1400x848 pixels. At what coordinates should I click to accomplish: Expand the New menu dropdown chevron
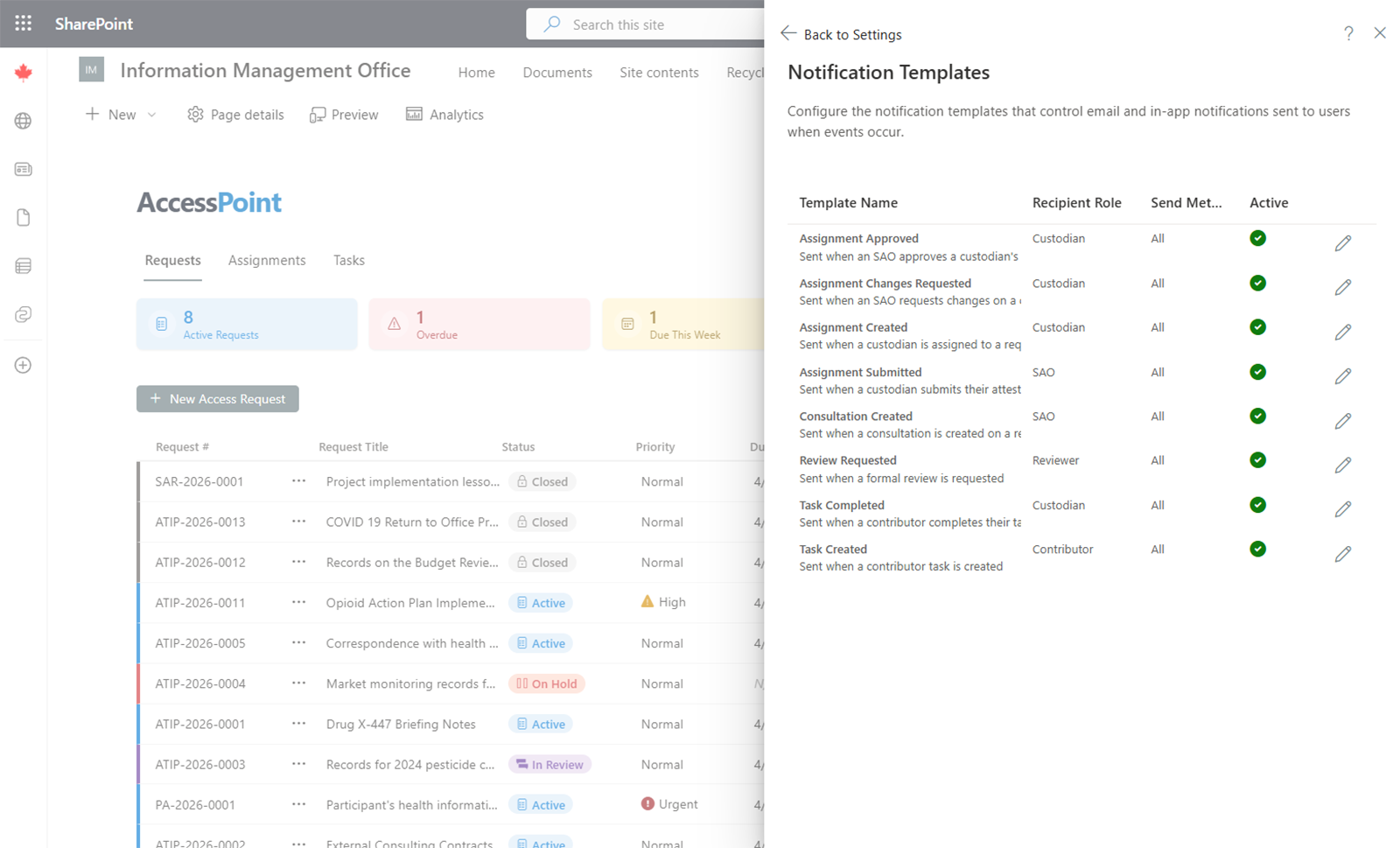[x=150, y=114]
